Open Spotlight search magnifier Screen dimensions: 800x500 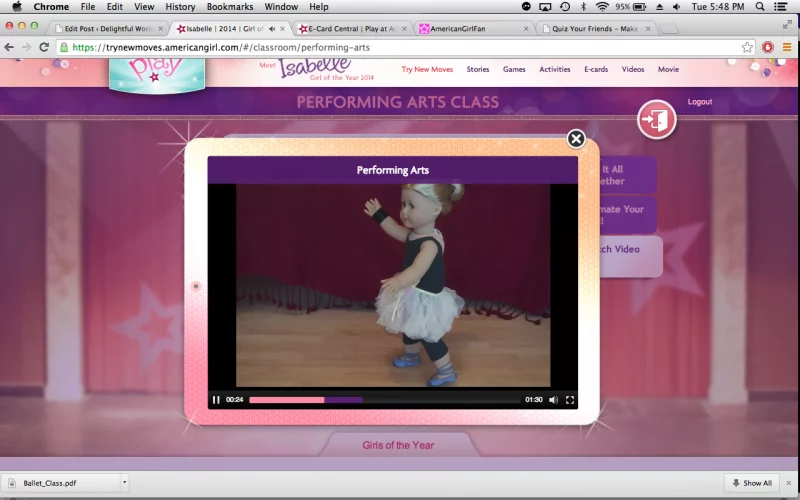coord(760,7)
